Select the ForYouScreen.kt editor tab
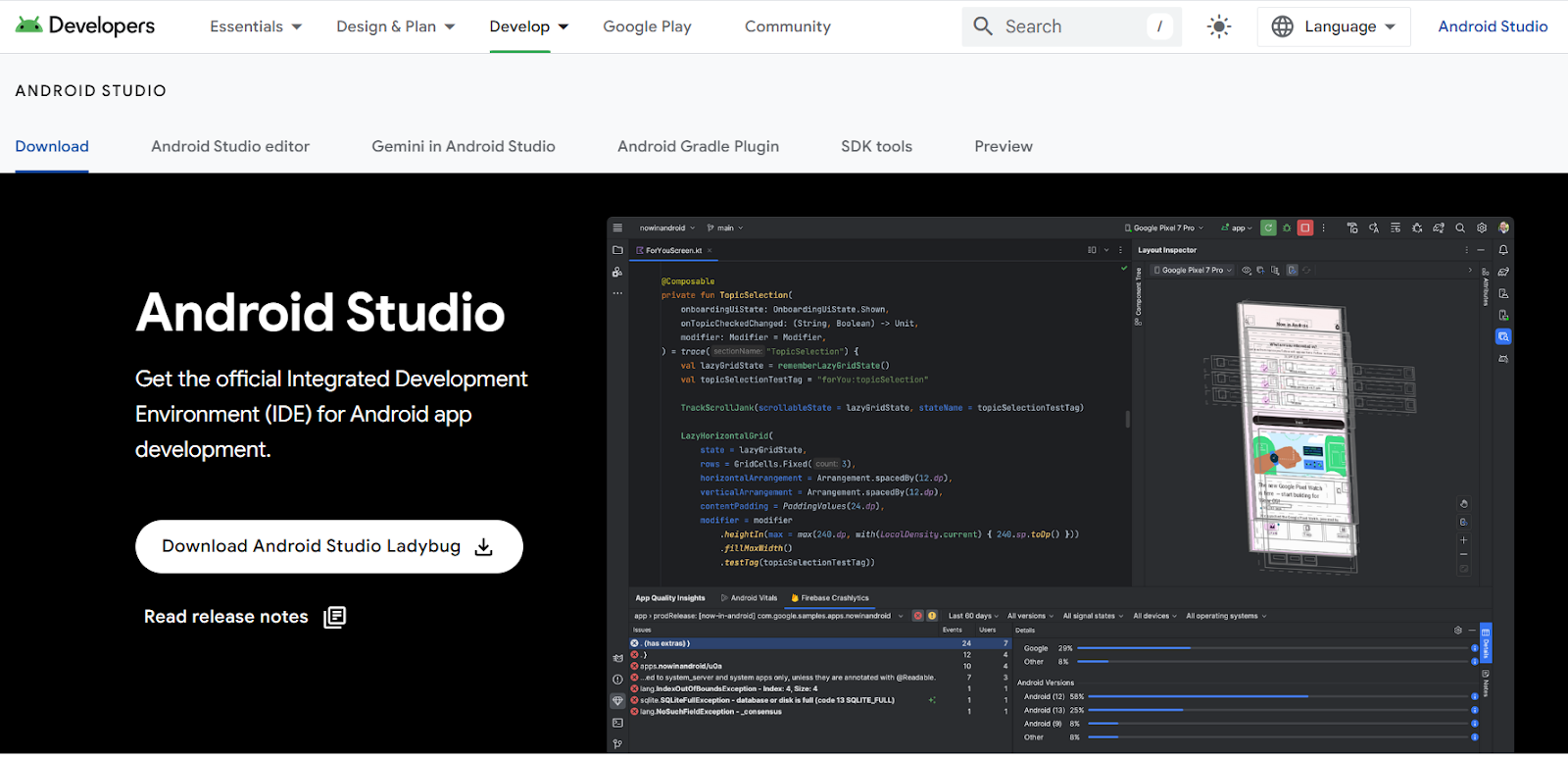The image size is (1568, 760). coord(673,250)
